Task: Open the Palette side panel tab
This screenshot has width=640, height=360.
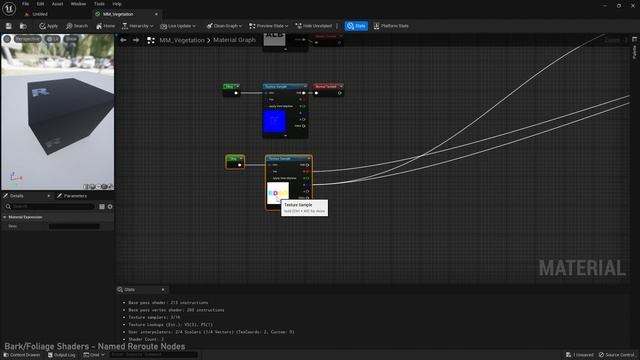Action: pos(635,48)
